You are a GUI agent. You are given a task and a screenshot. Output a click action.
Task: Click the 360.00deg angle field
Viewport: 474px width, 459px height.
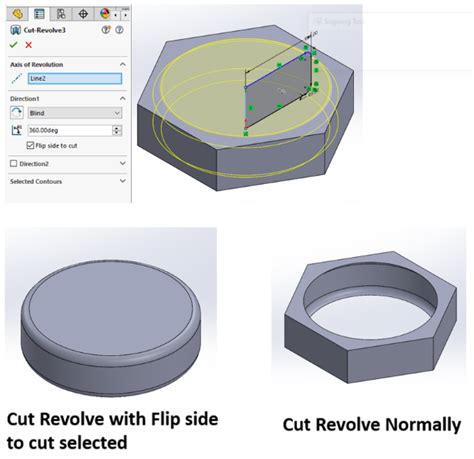click(x=70, y=130)
